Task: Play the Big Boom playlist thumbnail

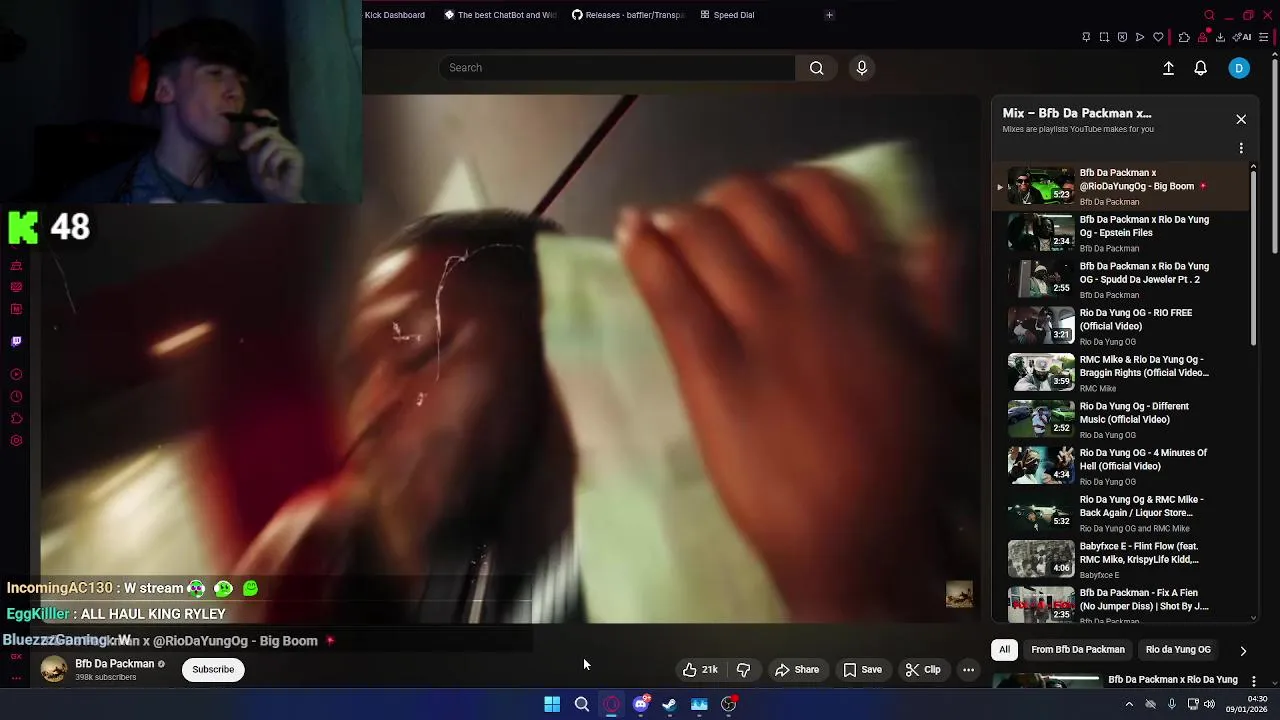Action: pos(1041,186)
